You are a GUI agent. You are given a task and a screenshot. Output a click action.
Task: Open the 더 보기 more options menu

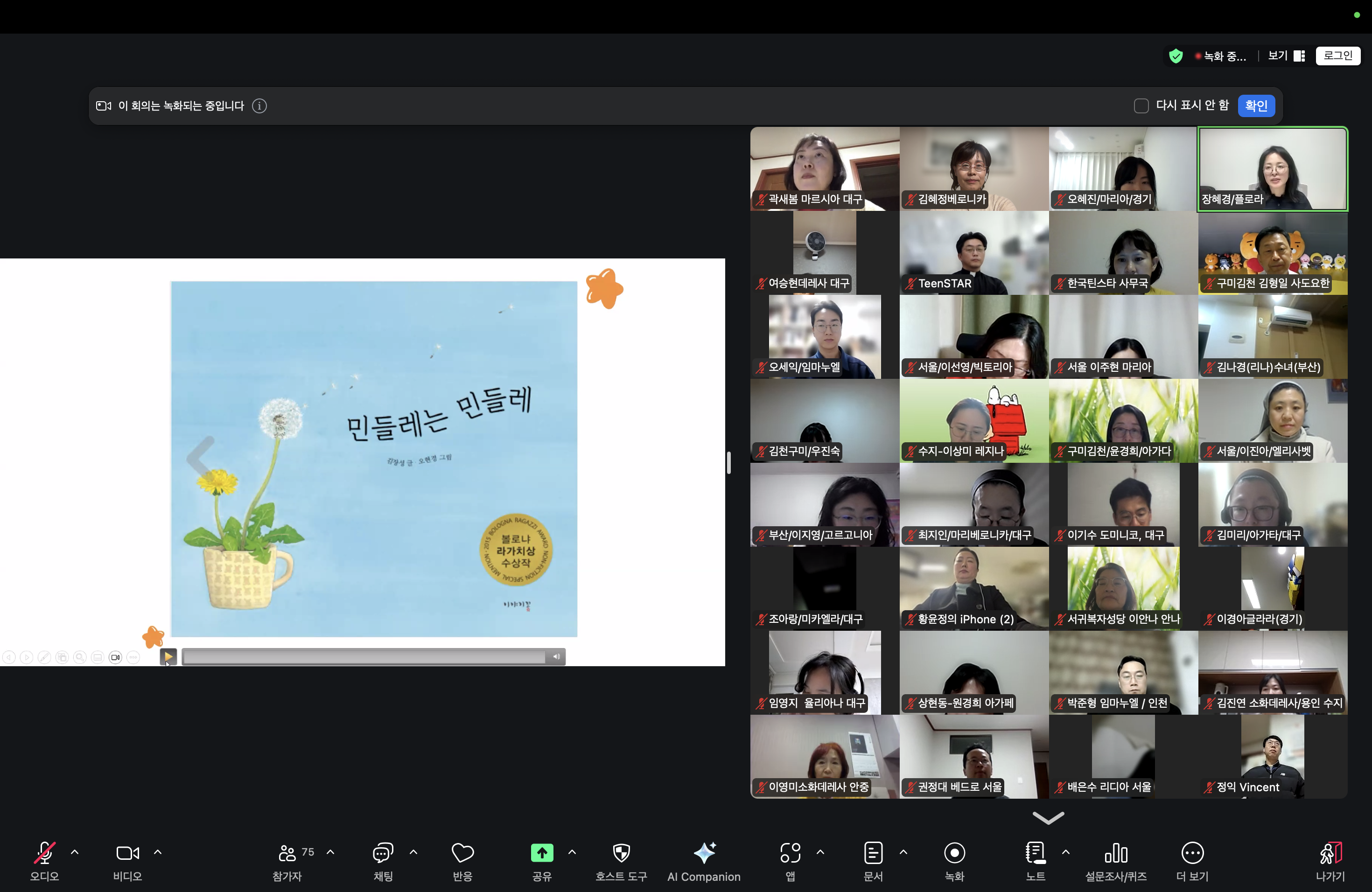(1192, 861)
